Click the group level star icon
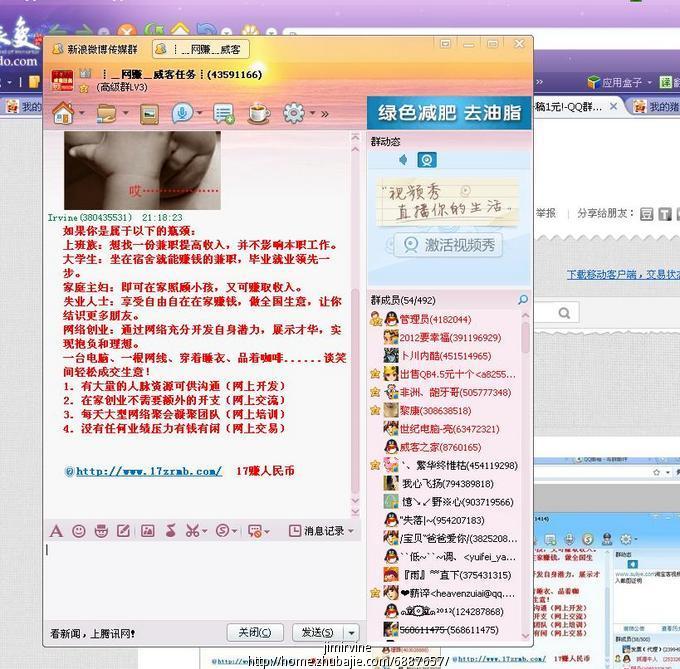Screen dimensions: 680x669 coord(84,89)
